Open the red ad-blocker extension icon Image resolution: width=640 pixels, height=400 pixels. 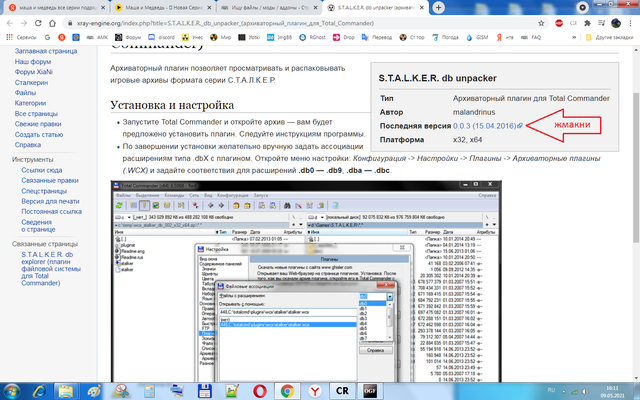click(559, 23)
